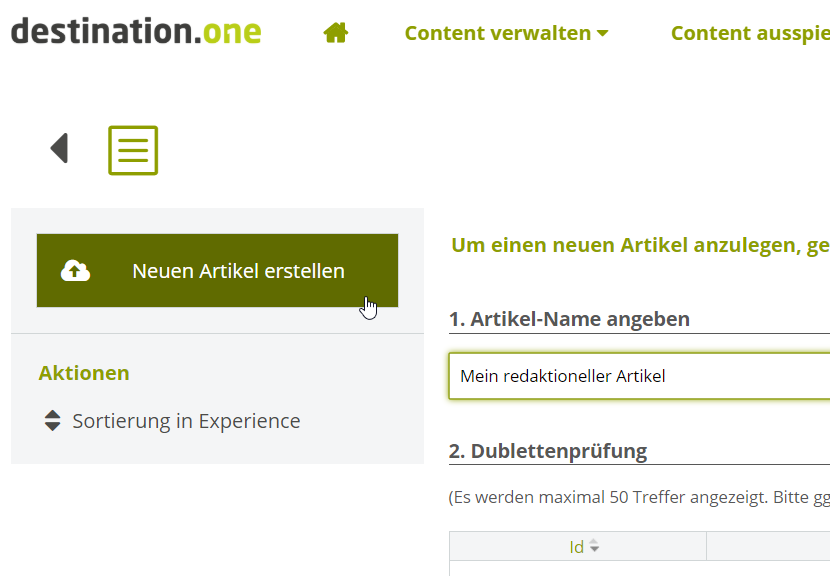This screenshot has width=830, height=576.
Task: Open the list view icon
Action: click(133, 150)
